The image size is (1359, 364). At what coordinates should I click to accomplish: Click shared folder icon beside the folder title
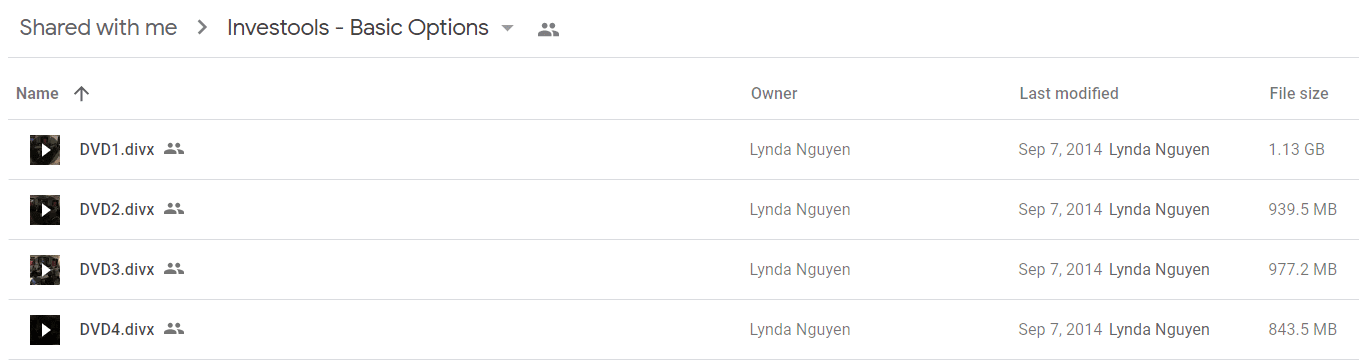tap(548, 29)
